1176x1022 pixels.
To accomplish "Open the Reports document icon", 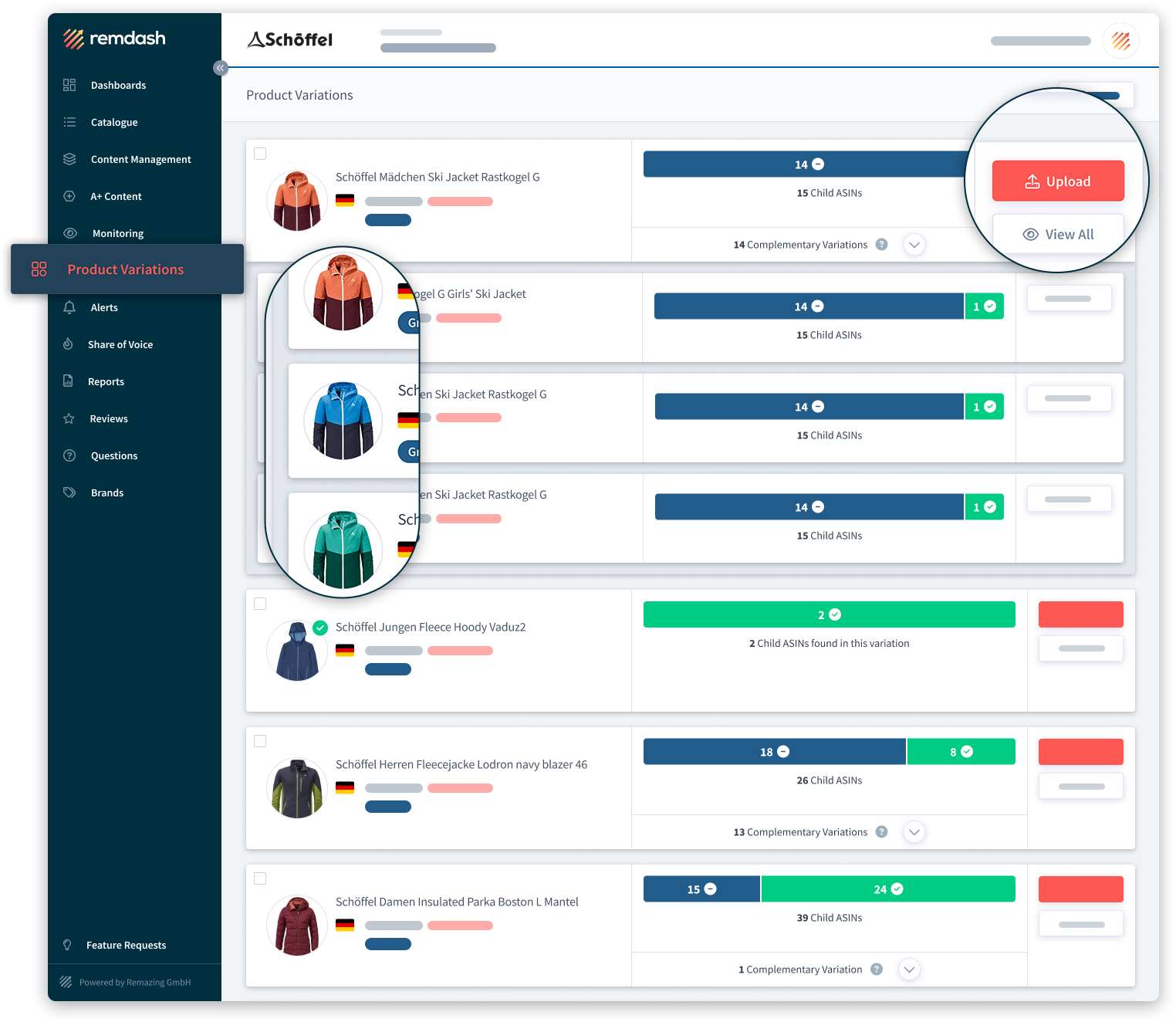I will [x=68, y=381].
